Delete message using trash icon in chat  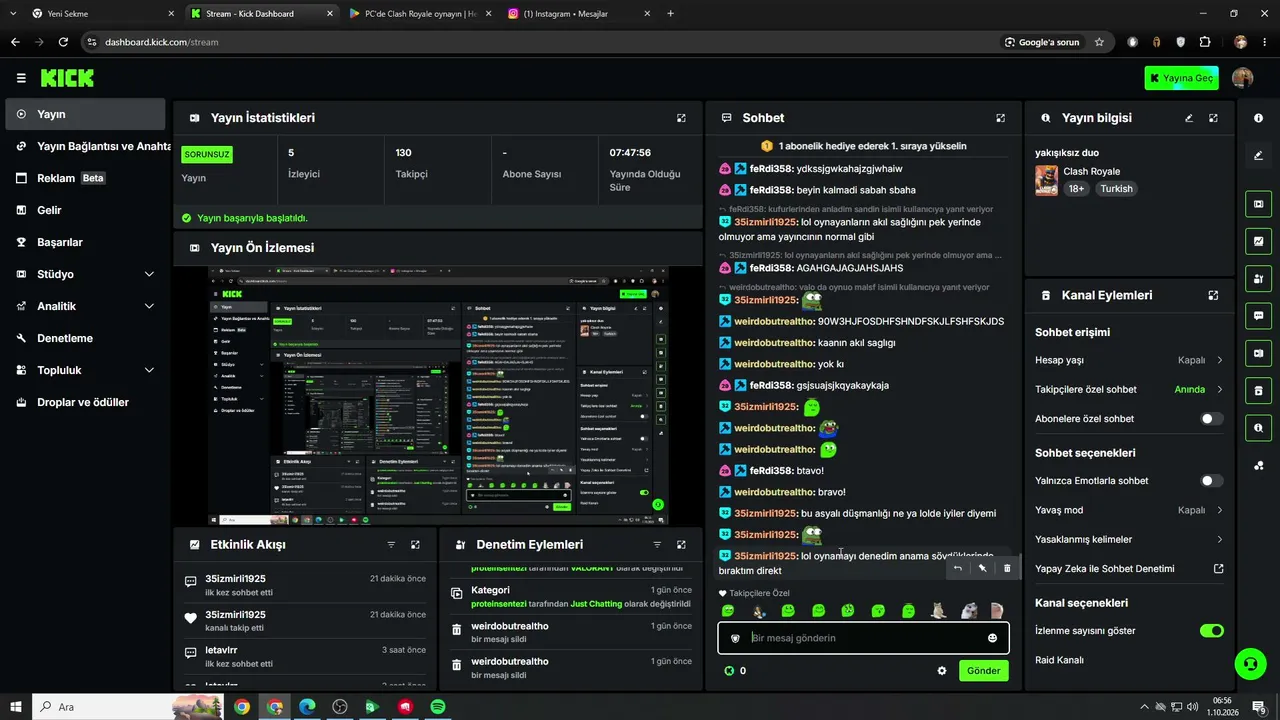[x=1007, y=568]
